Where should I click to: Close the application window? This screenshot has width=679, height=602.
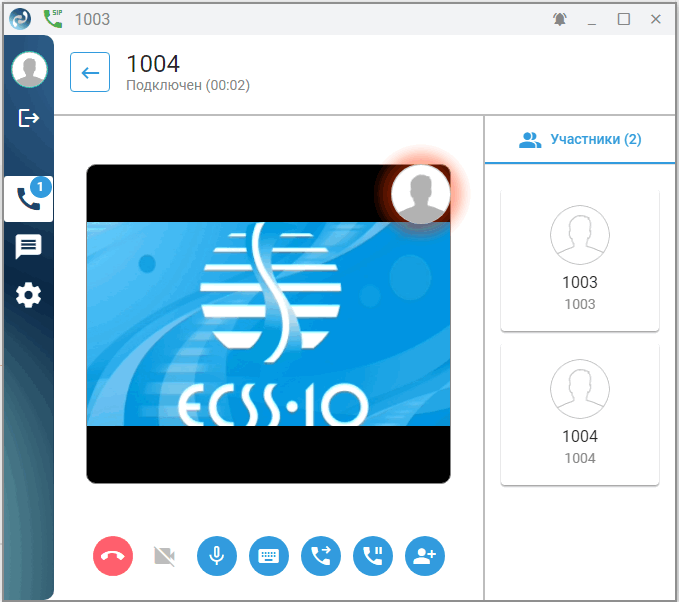point(656,19)
